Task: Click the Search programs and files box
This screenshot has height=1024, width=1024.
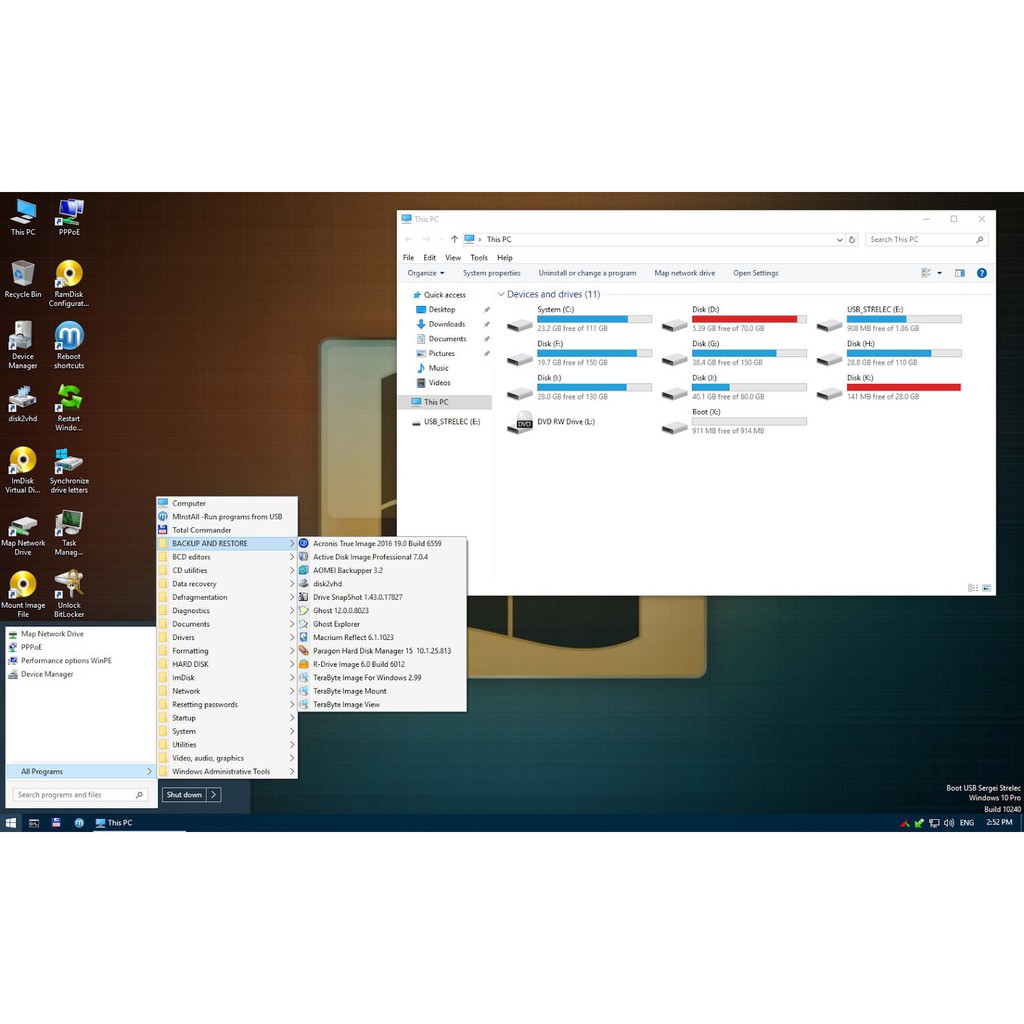Action: (x=75, y=795)
